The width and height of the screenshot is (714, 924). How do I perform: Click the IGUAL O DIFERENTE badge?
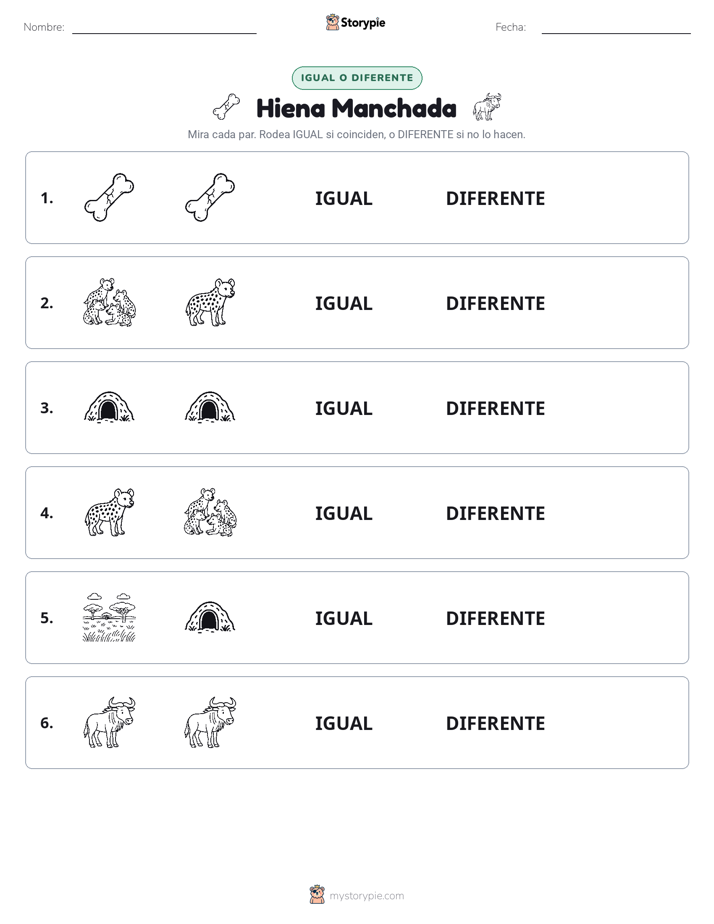(x=357, y=78)
